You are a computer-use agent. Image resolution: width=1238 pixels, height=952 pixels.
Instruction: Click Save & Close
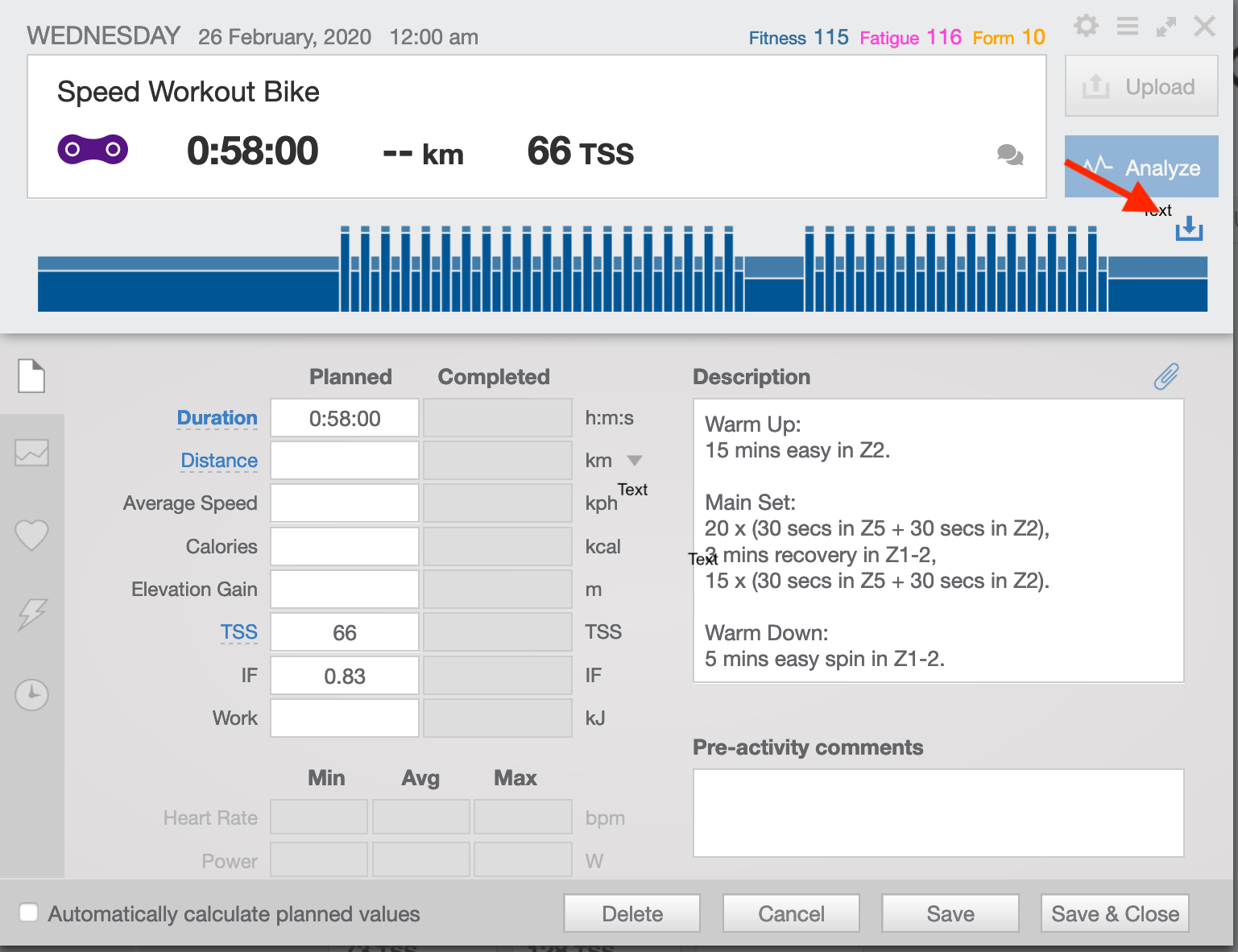1115,913
